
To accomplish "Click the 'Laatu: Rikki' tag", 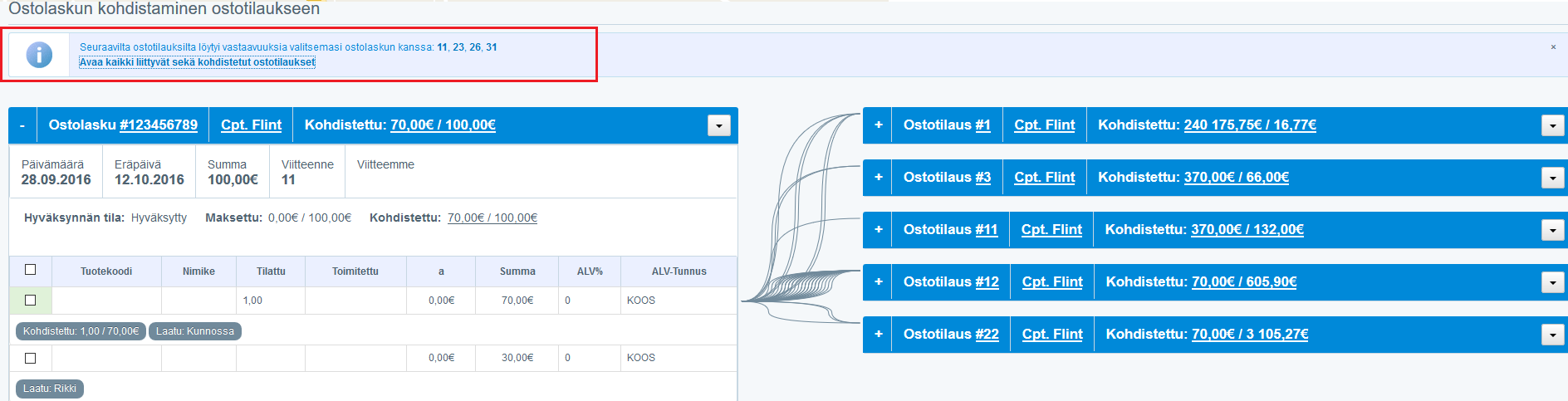I will pos(50,389).
